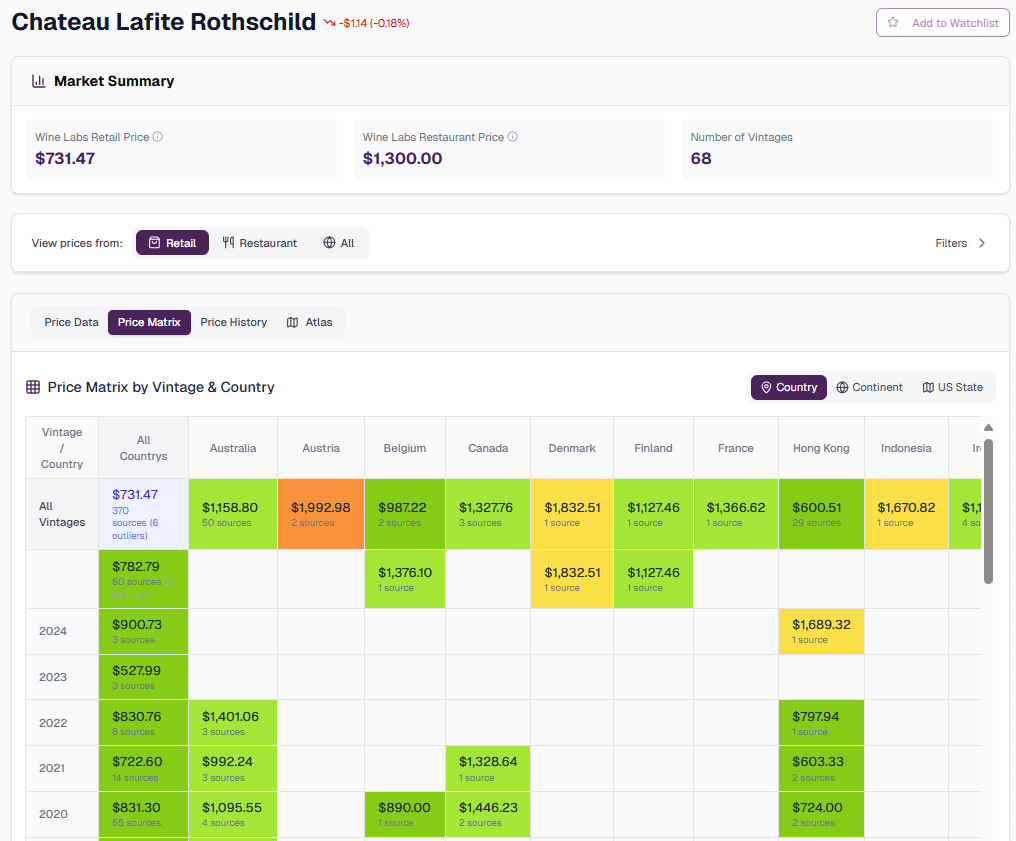The height and width of the screenshot is (841, 1016).
Task: Click the grid icon beside Price Matrix heading
Action: 33,387
